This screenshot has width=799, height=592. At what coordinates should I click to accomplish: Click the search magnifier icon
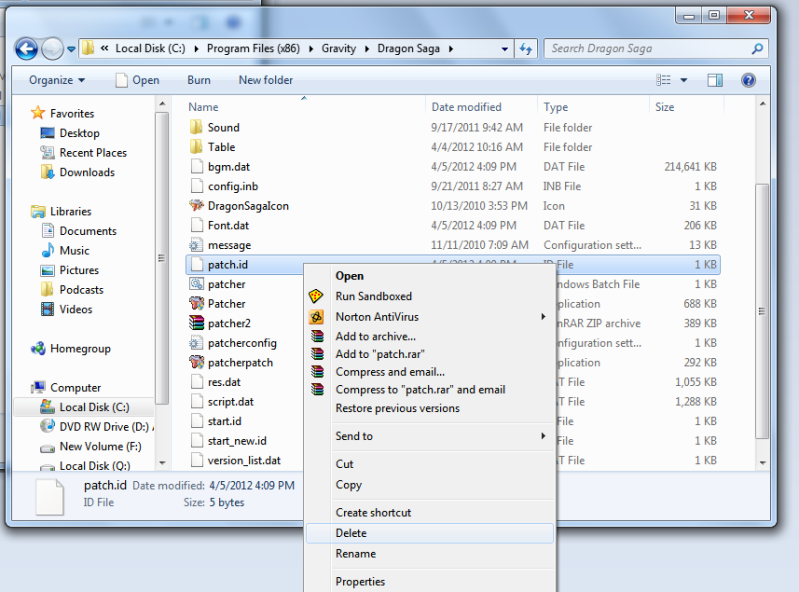click(757, 48)
